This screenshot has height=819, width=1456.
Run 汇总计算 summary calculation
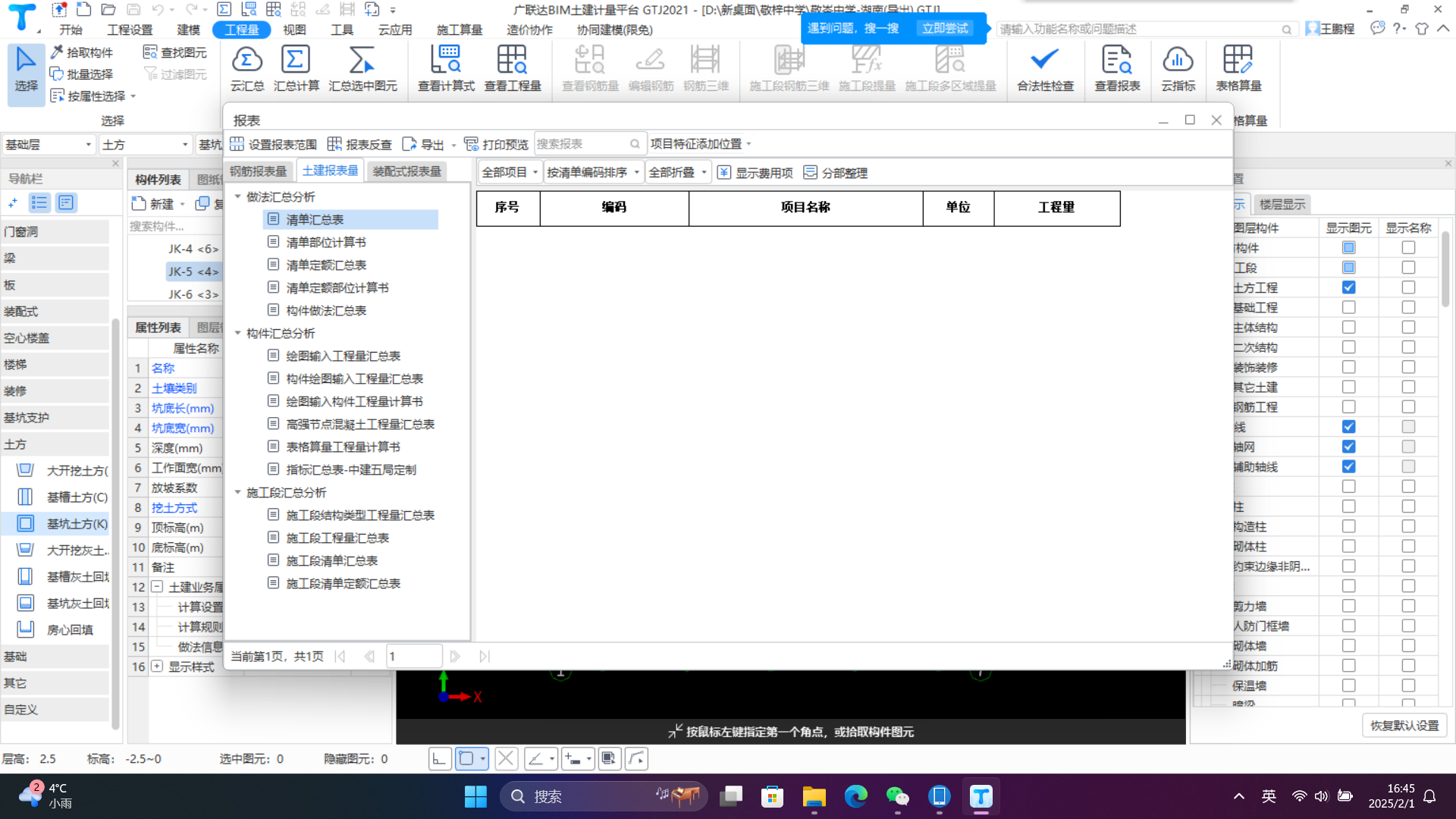[296, 68]
